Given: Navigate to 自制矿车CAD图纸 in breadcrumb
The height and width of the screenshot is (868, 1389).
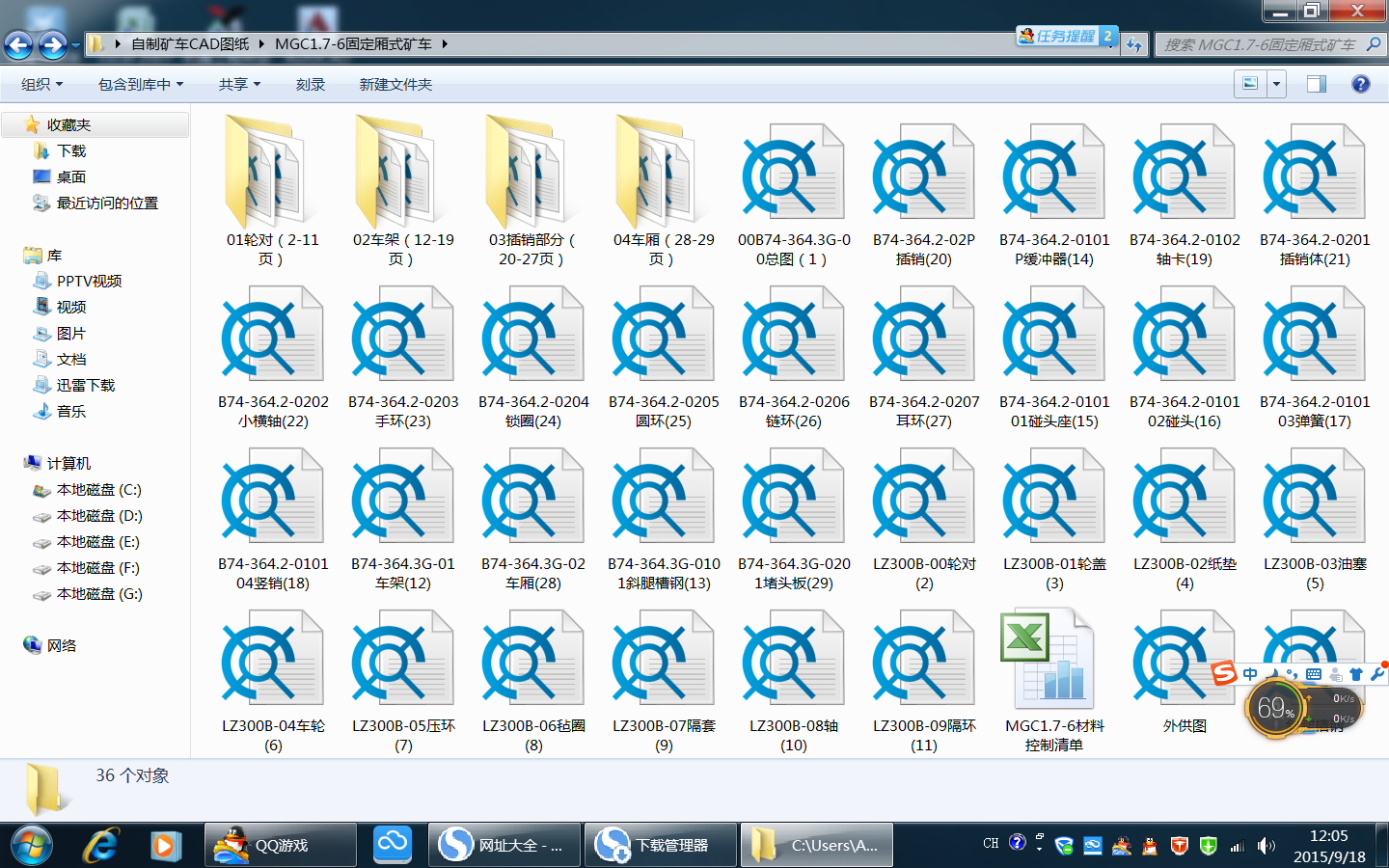Looking at the screenshot, I should click(190, 44).
